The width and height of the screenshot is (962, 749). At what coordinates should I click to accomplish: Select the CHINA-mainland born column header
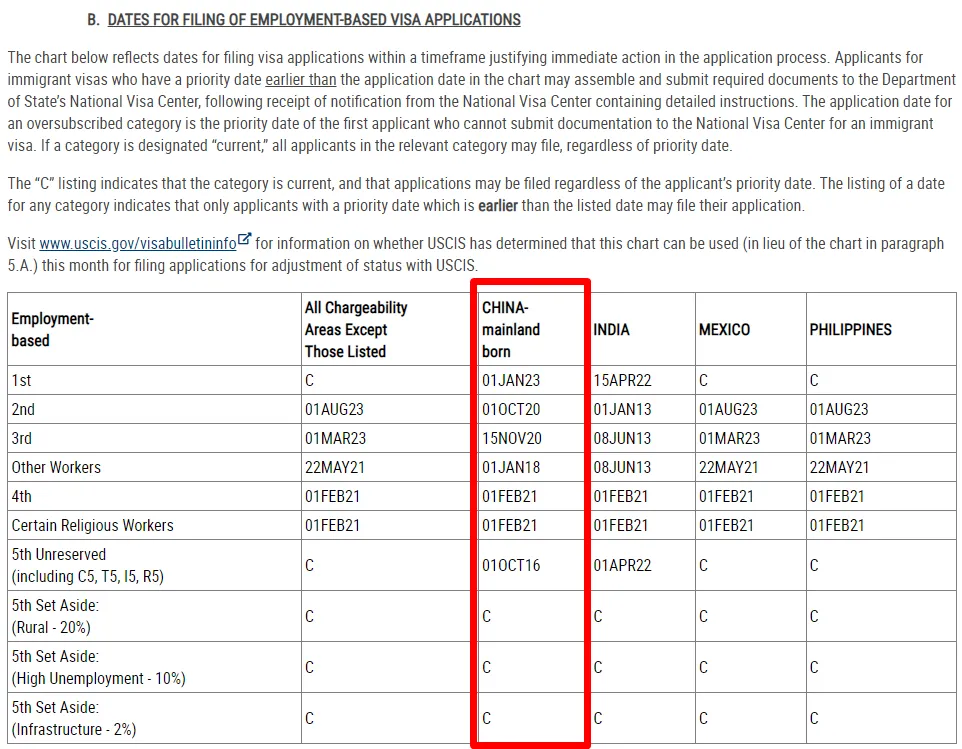pyautogui.click(x=511, y=330)
